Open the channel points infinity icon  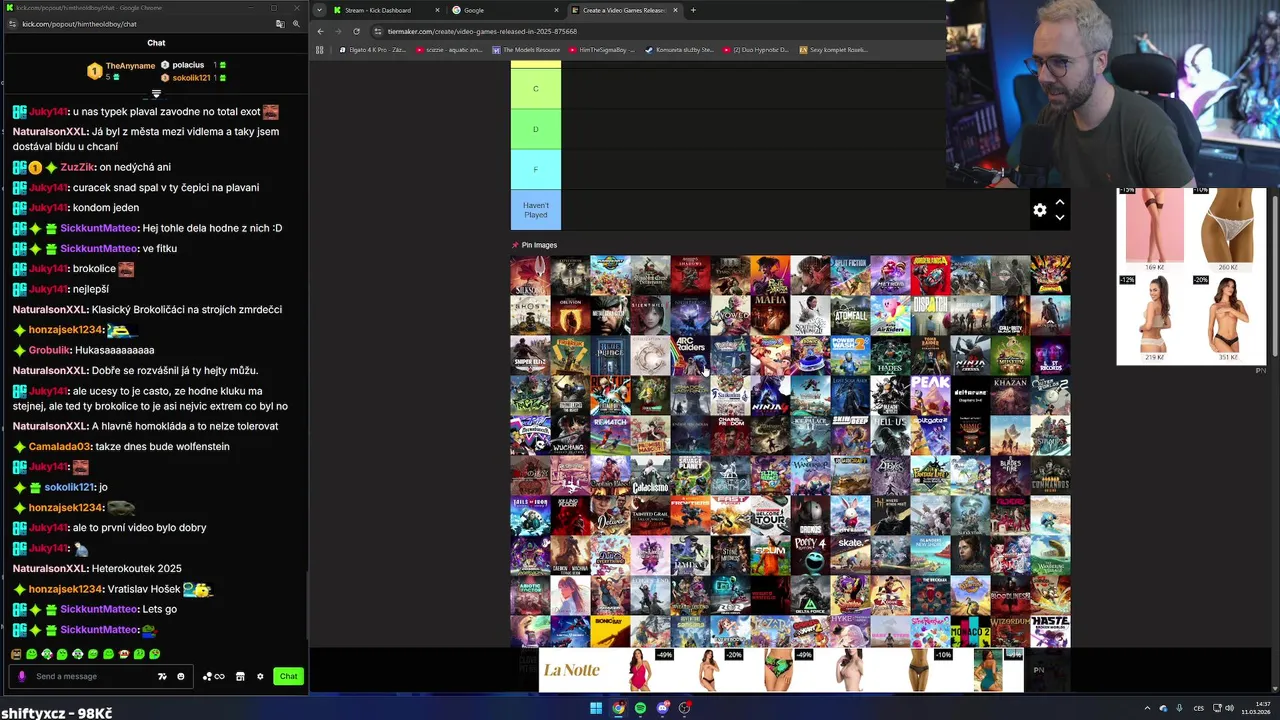214,676
